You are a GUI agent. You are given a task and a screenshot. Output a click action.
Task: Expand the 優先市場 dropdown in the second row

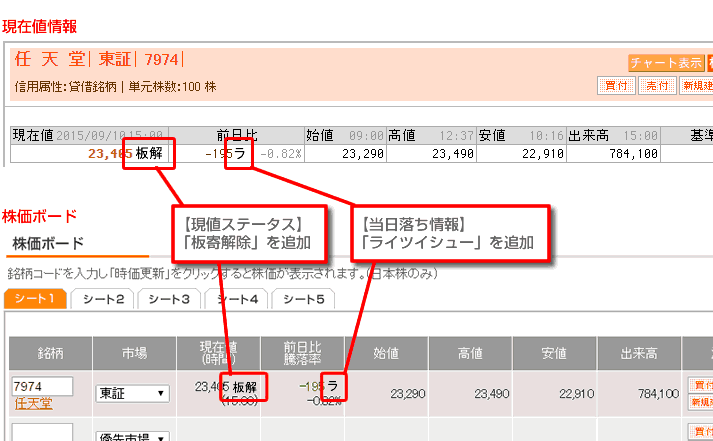(x=132, y=437)
